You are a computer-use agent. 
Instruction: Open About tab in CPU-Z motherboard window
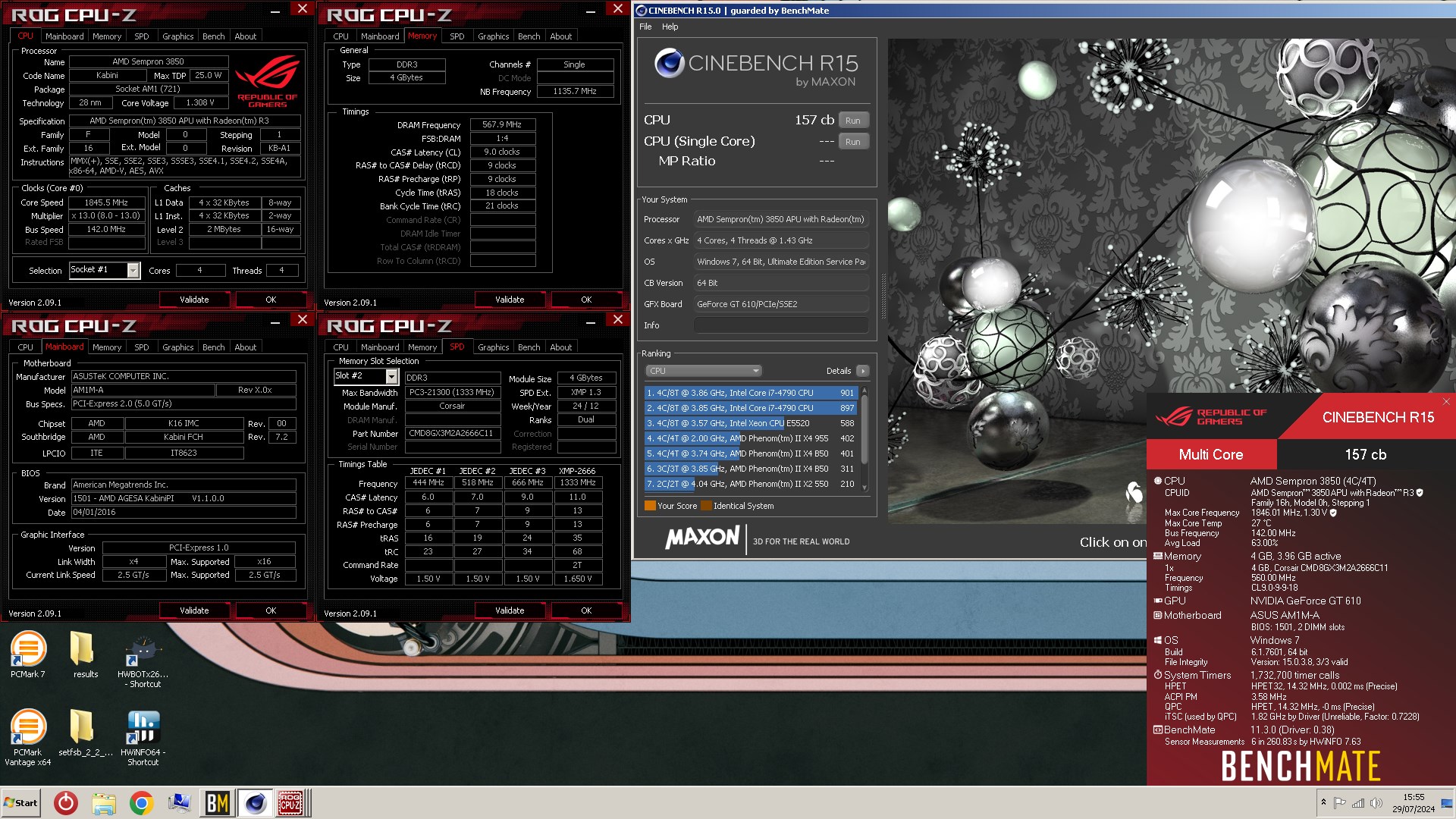pyautogui.click(x=246, y=347)
